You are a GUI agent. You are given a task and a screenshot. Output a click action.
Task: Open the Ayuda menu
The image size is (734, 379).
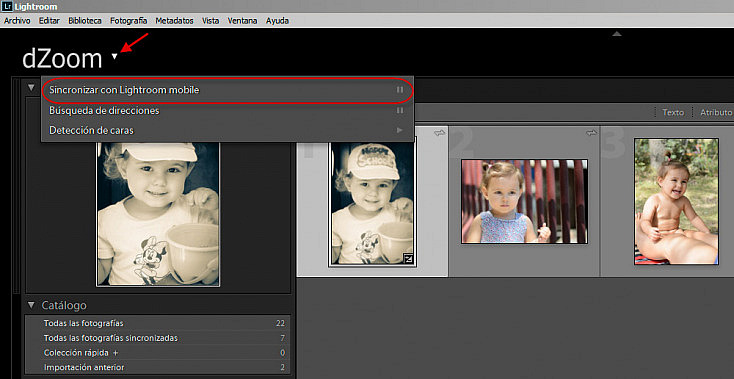tap(277, 21)
